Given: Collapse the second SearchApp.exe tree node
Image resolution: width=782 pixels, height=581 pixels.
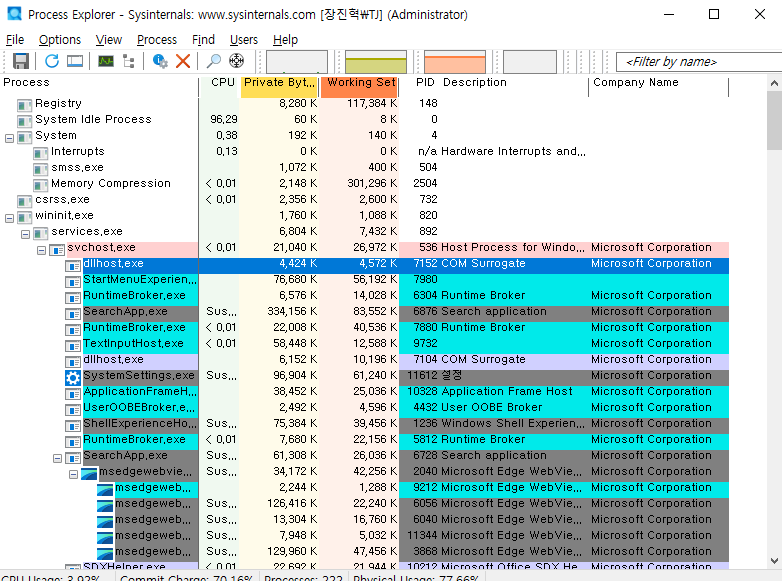Looking at the screenshot, I should [x=57, y=458].
